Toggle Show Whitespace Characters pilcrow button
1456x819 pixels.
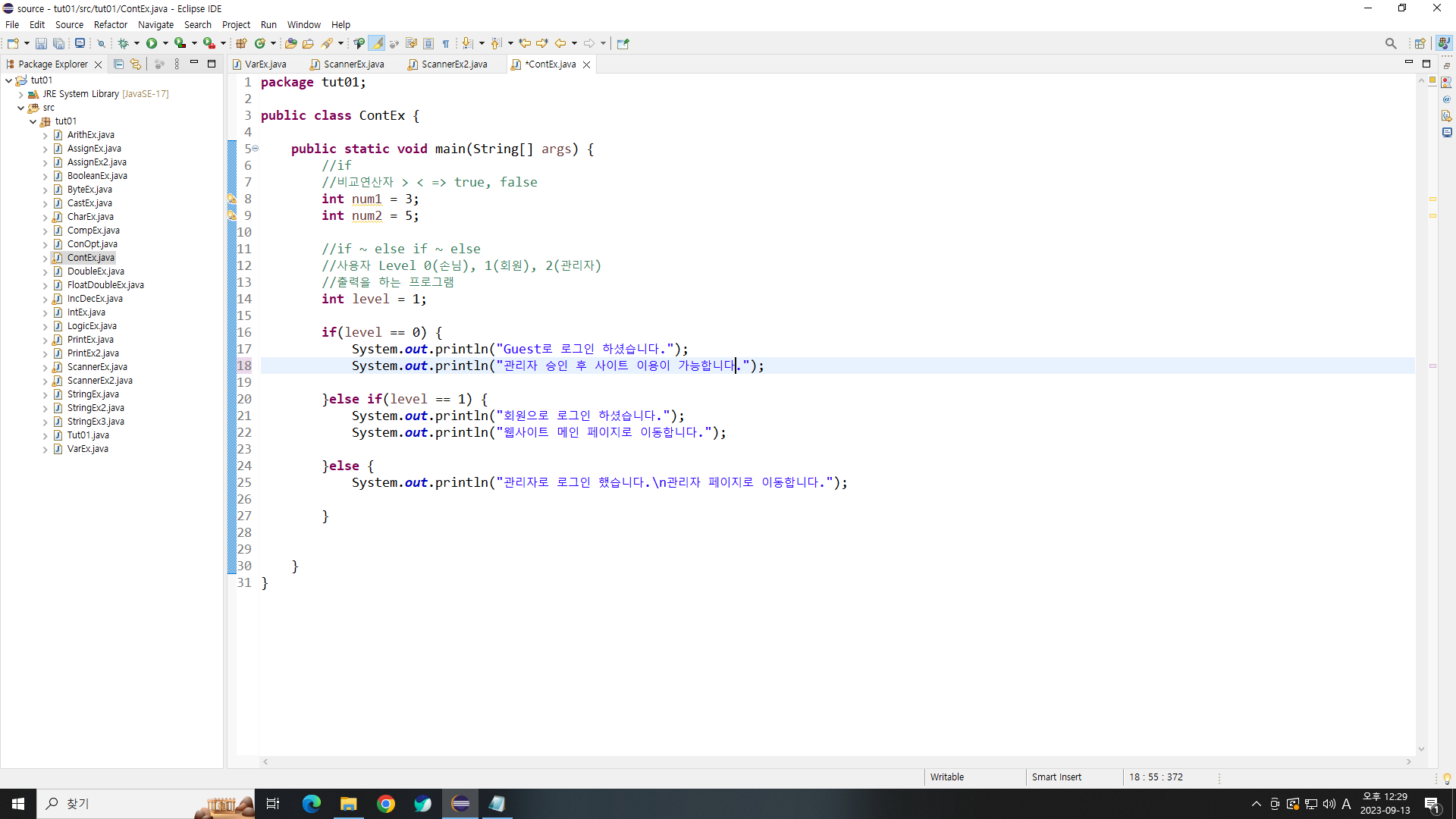pos(446,43)
